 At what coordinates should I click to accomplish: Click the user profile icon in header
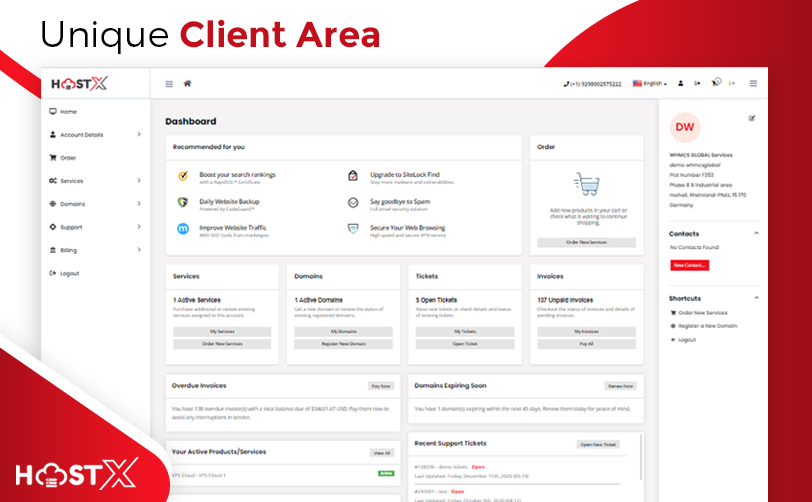coord(680,83)
